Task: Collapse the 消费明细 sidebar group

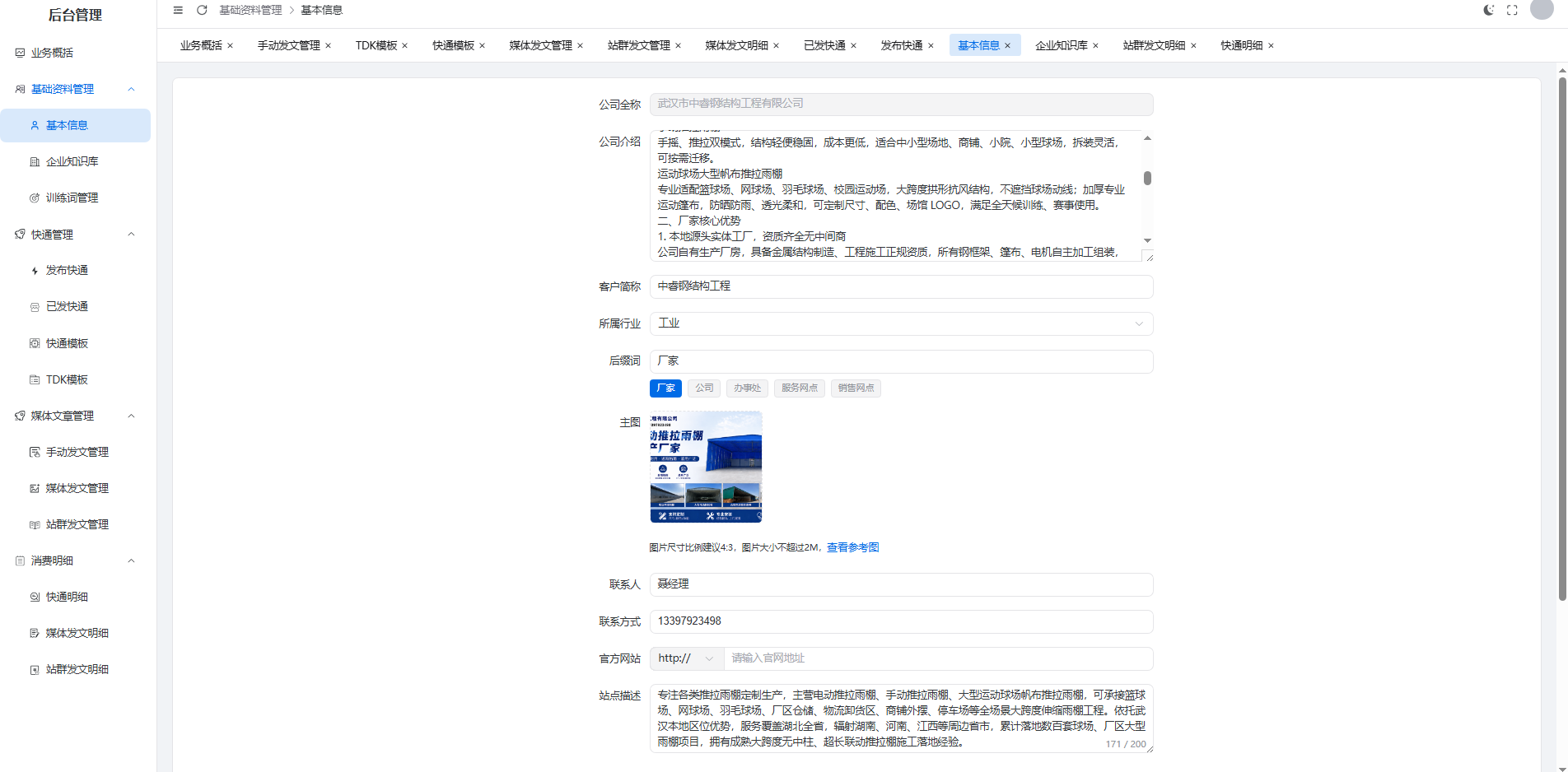Action: 75,560
